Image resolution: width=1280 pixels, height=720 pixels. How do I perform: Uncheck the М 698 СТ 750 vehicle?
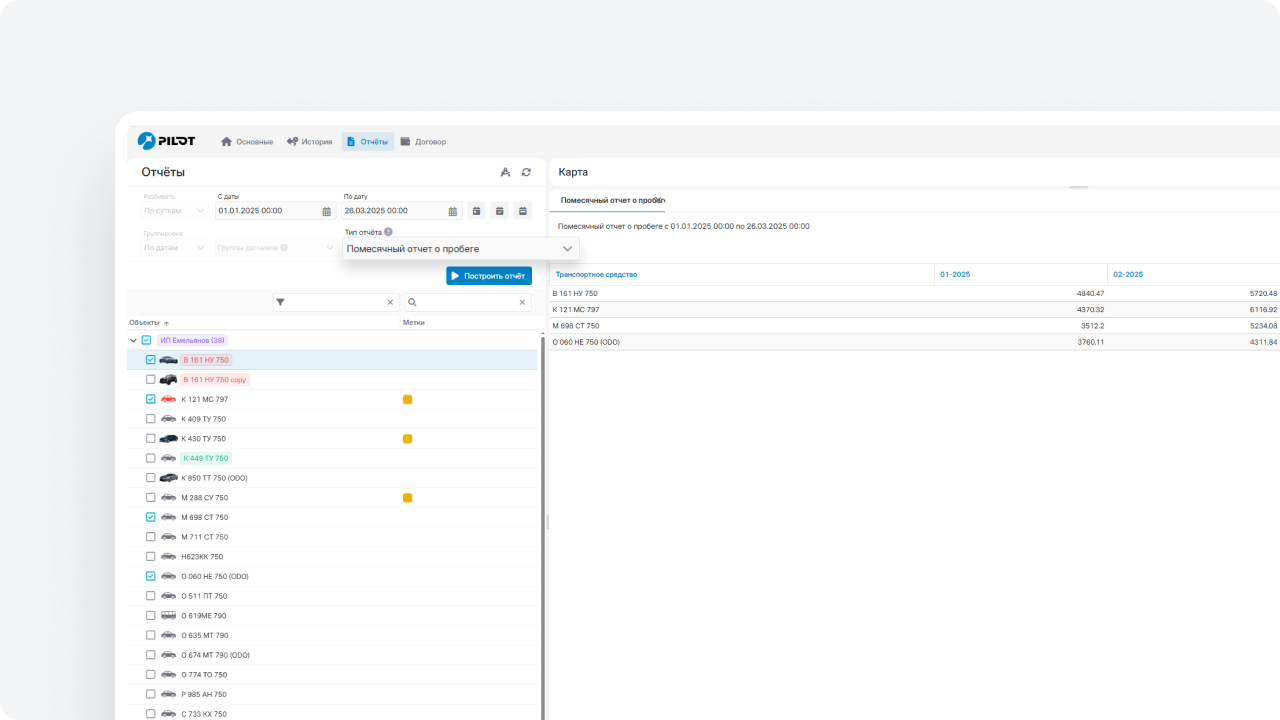coord(150,517)
